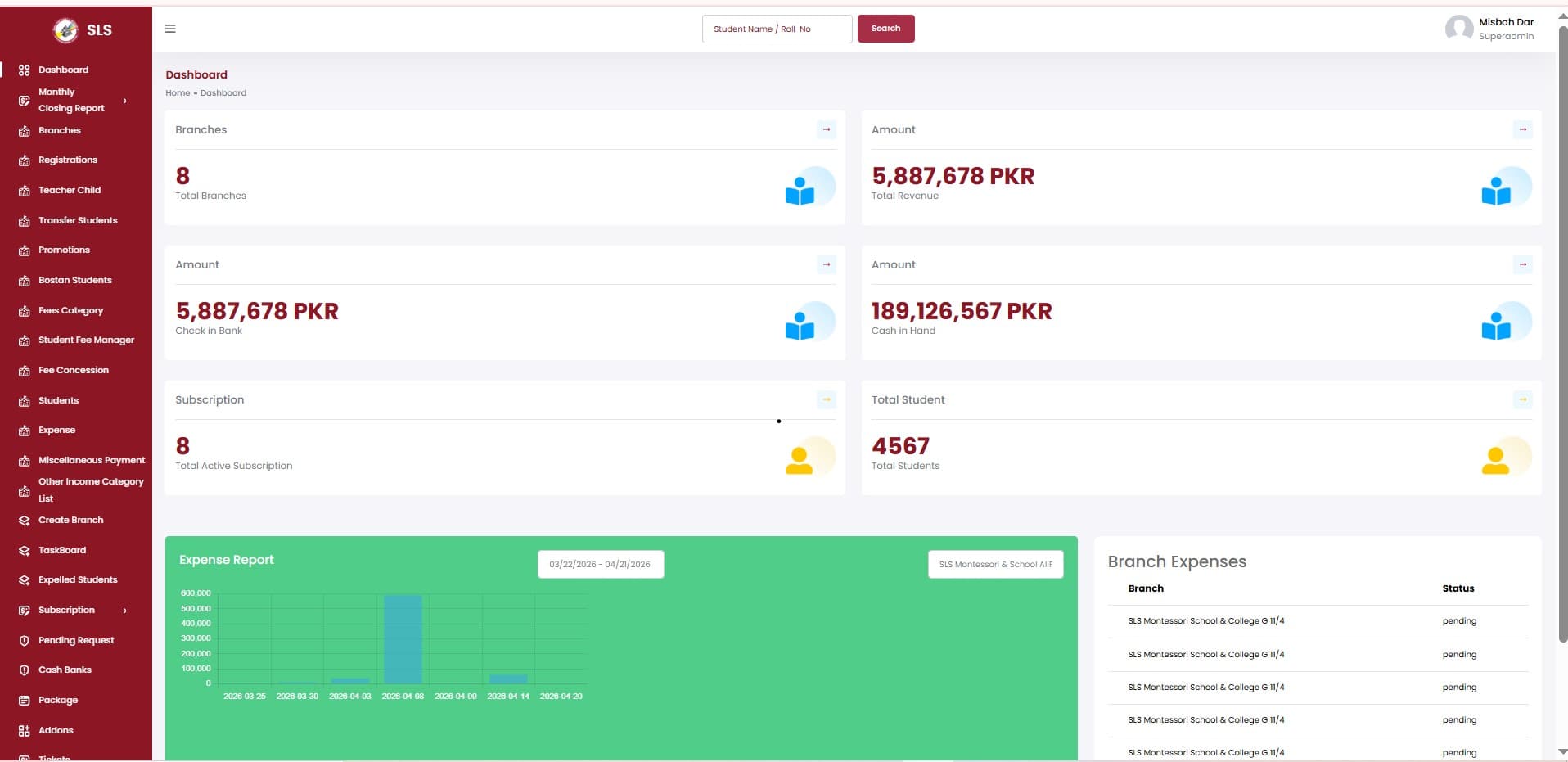Open Pending Request from the sidebar
Image resolution: width=1568 pixels, height=762 pixels.
(x=76, y=641)
